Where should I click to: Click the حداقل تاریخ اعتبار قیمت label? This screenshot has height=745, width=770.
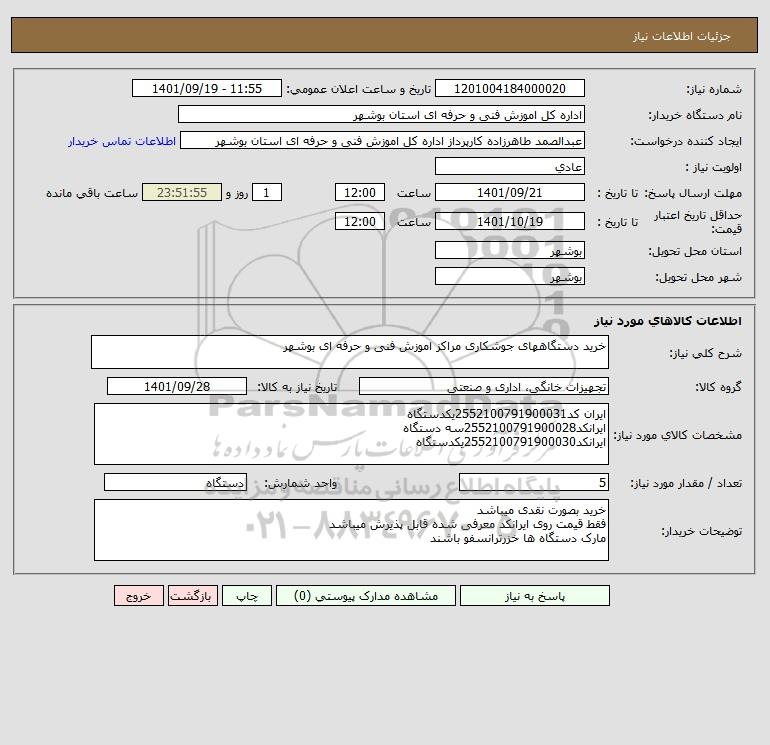(698, 222)
